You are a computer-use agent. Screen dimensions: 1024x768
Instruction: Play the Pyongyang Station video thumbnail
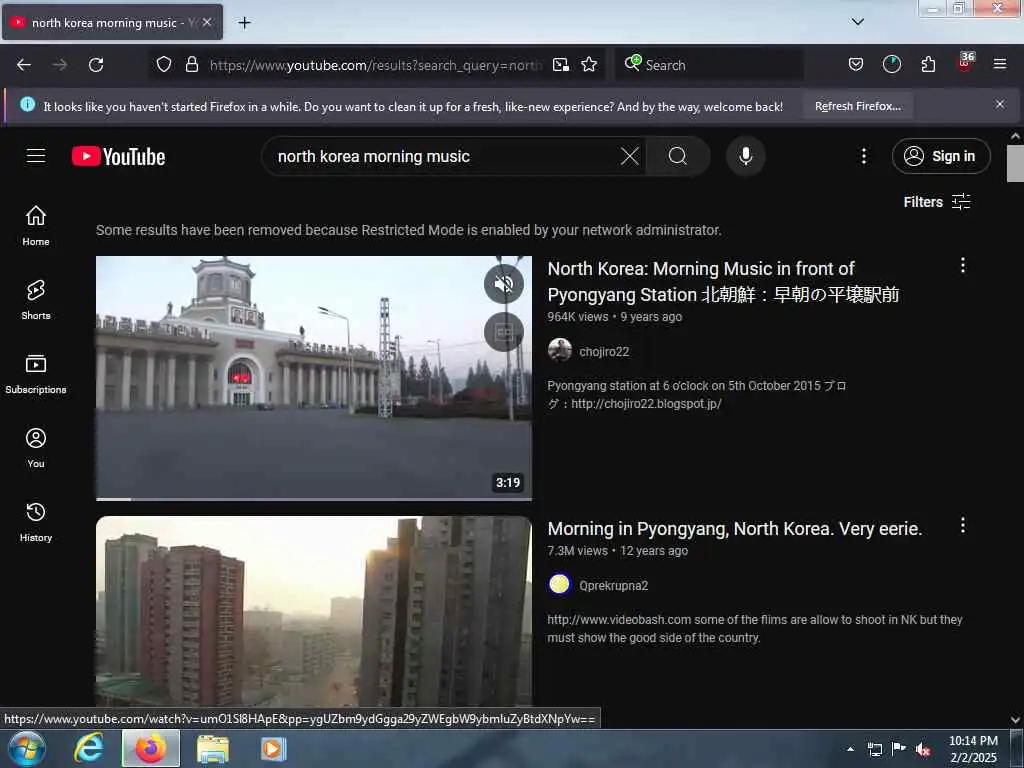pos(313,377)
